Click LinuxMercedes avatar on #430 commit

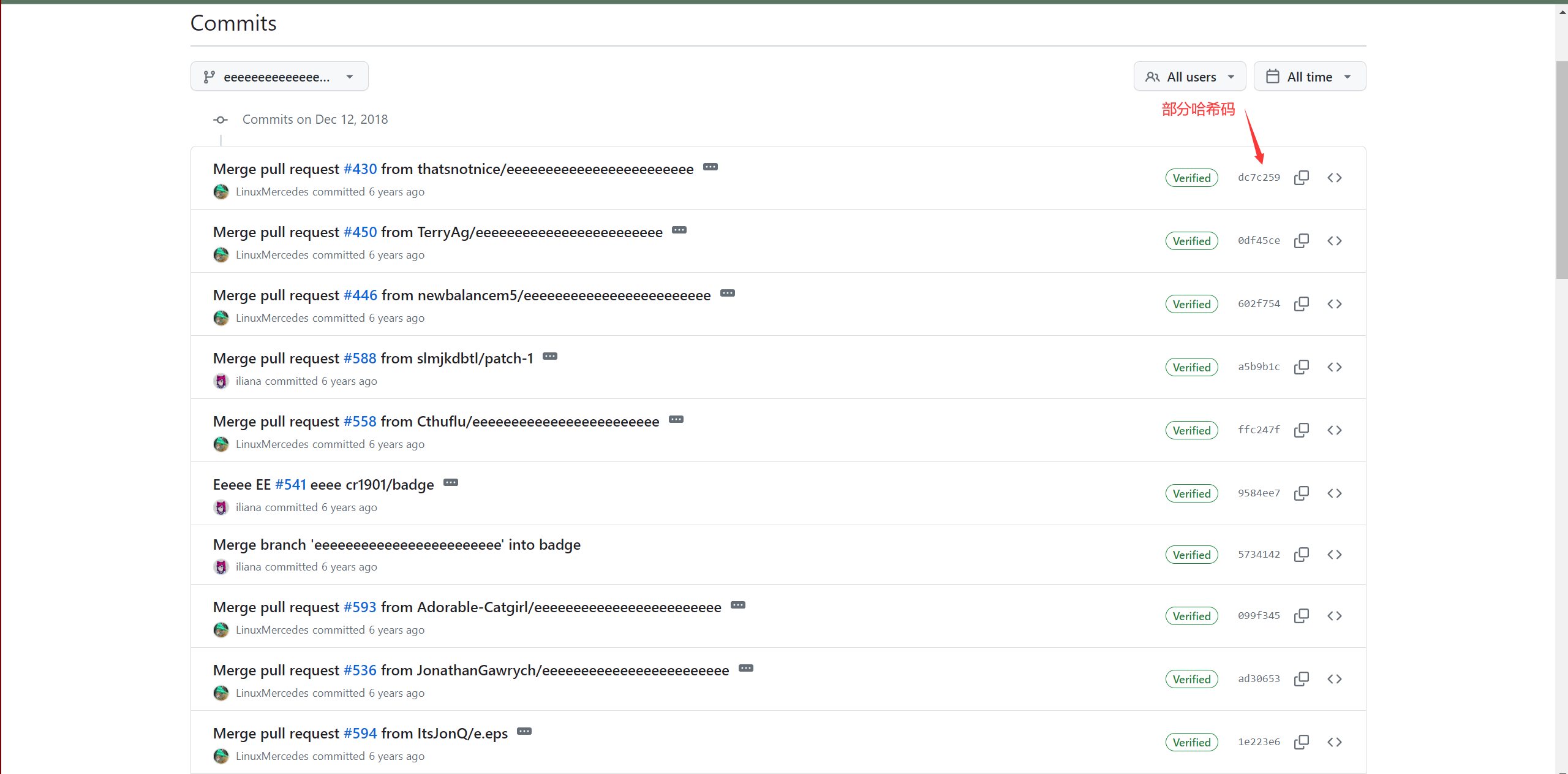(x=221, y=192)
